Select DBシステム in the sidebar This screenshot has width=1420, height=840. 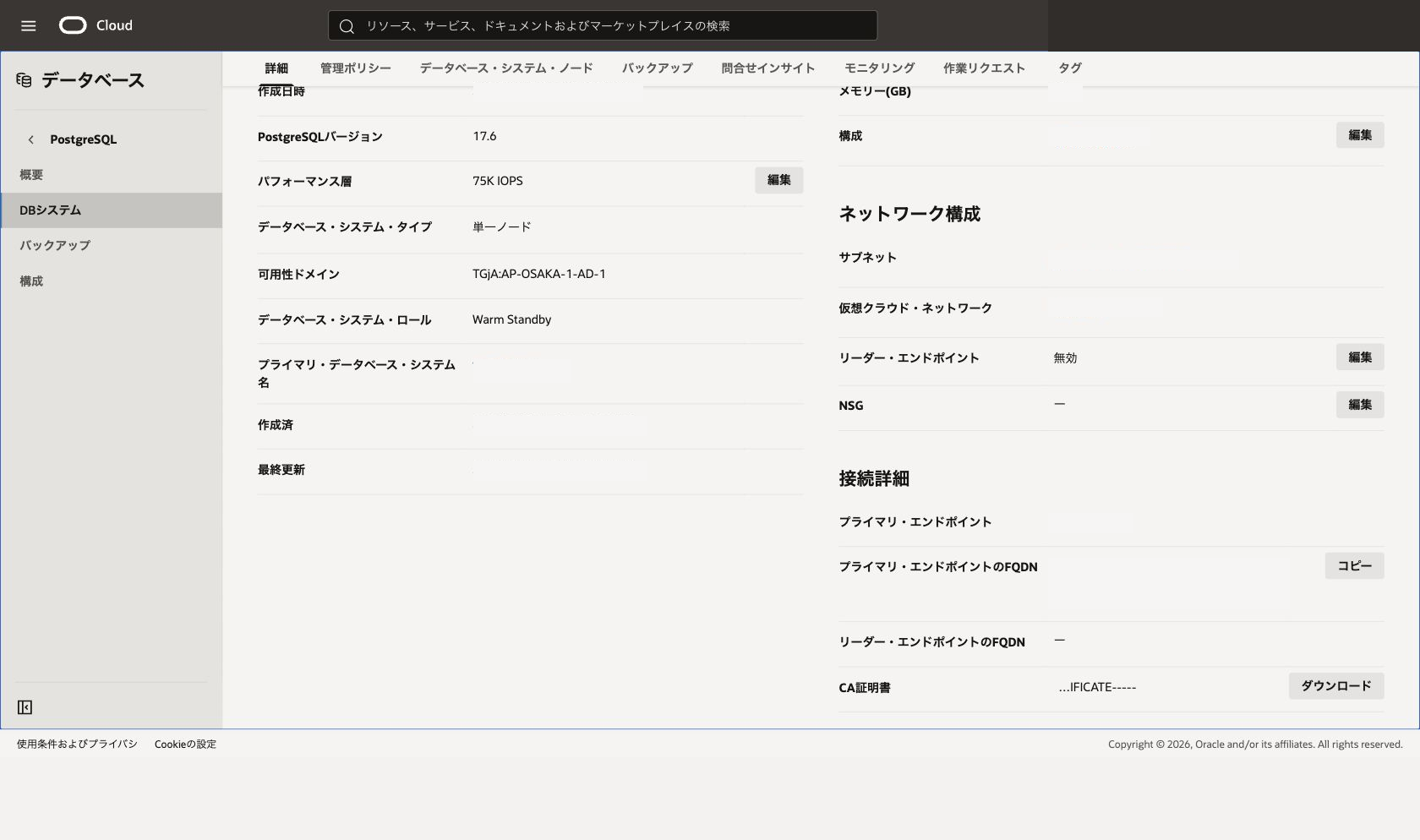[x=111, y=210]
